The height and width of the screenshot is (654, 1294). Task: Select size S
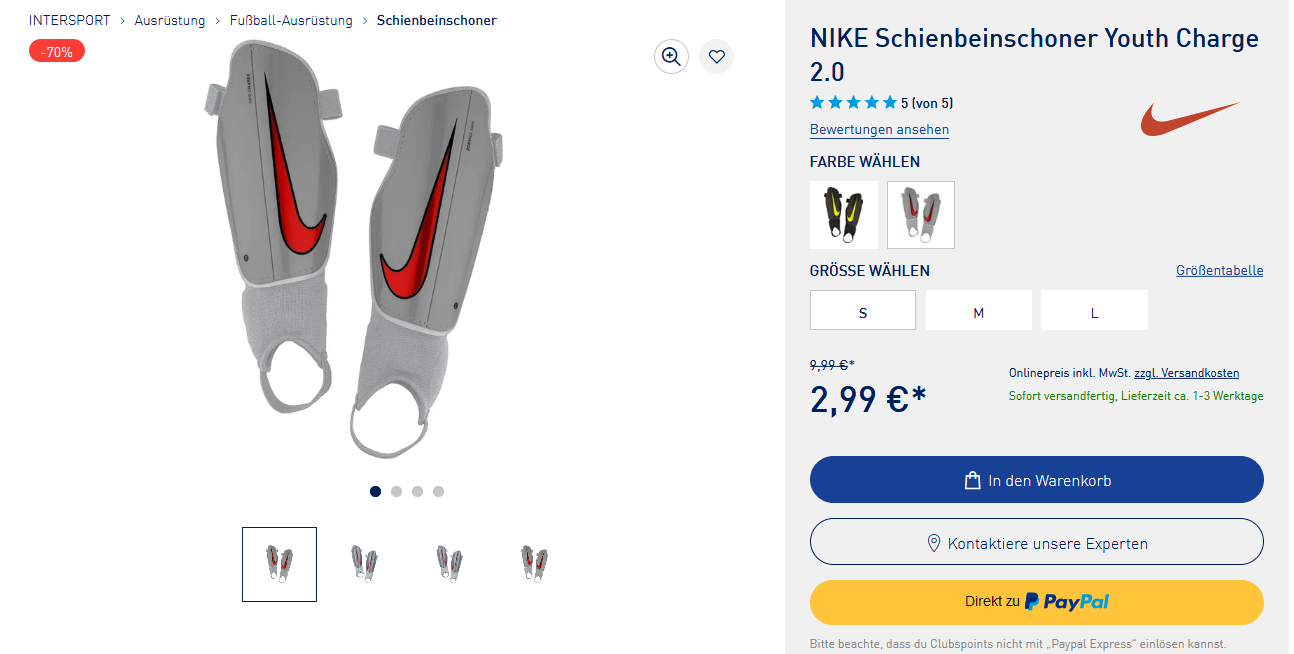(x=862, y=311)
